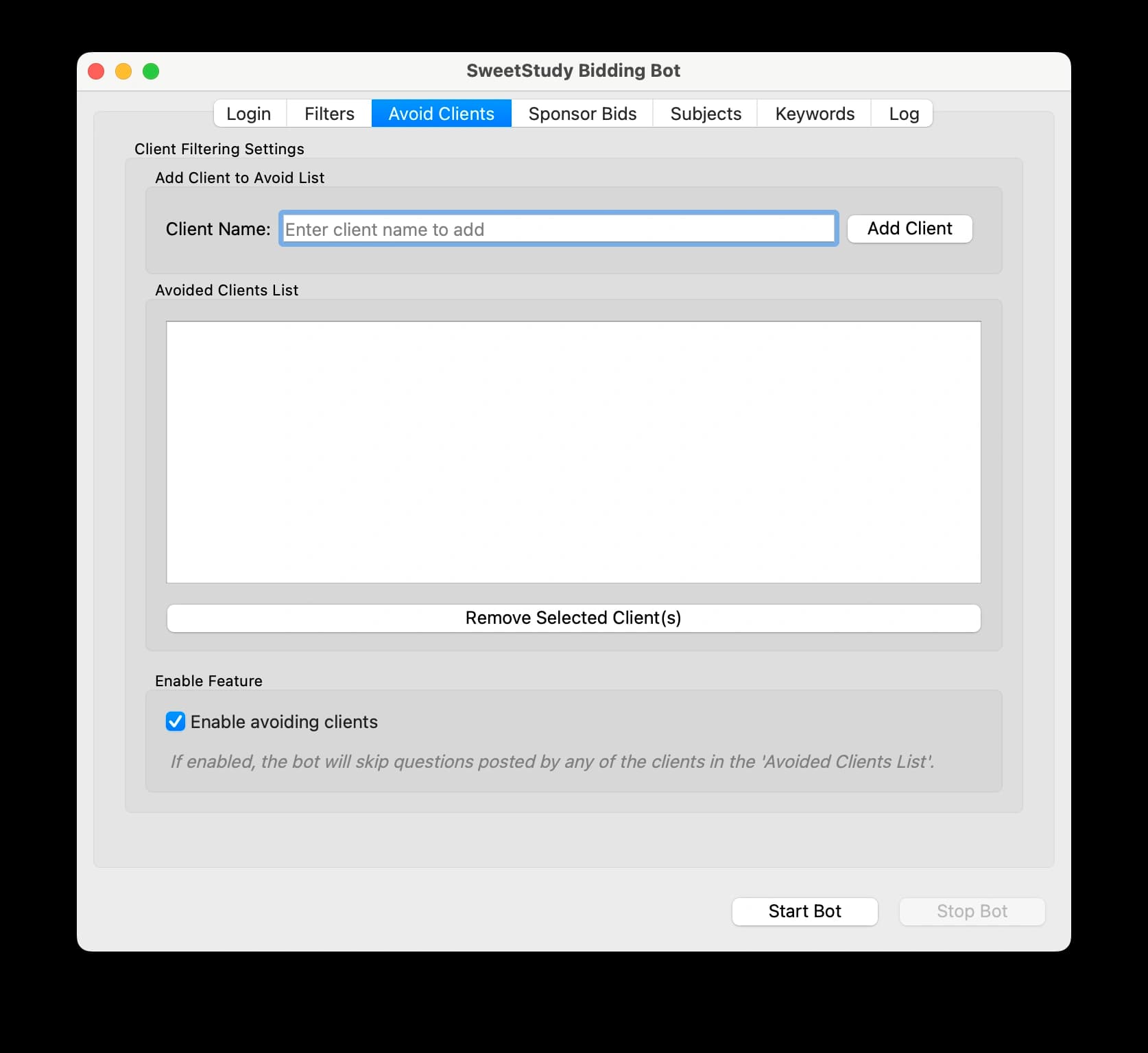This screenshot has height=1053, width=1148.
Task: Click the 'Avoided Clients List' heading
Action: click(226, 290)
